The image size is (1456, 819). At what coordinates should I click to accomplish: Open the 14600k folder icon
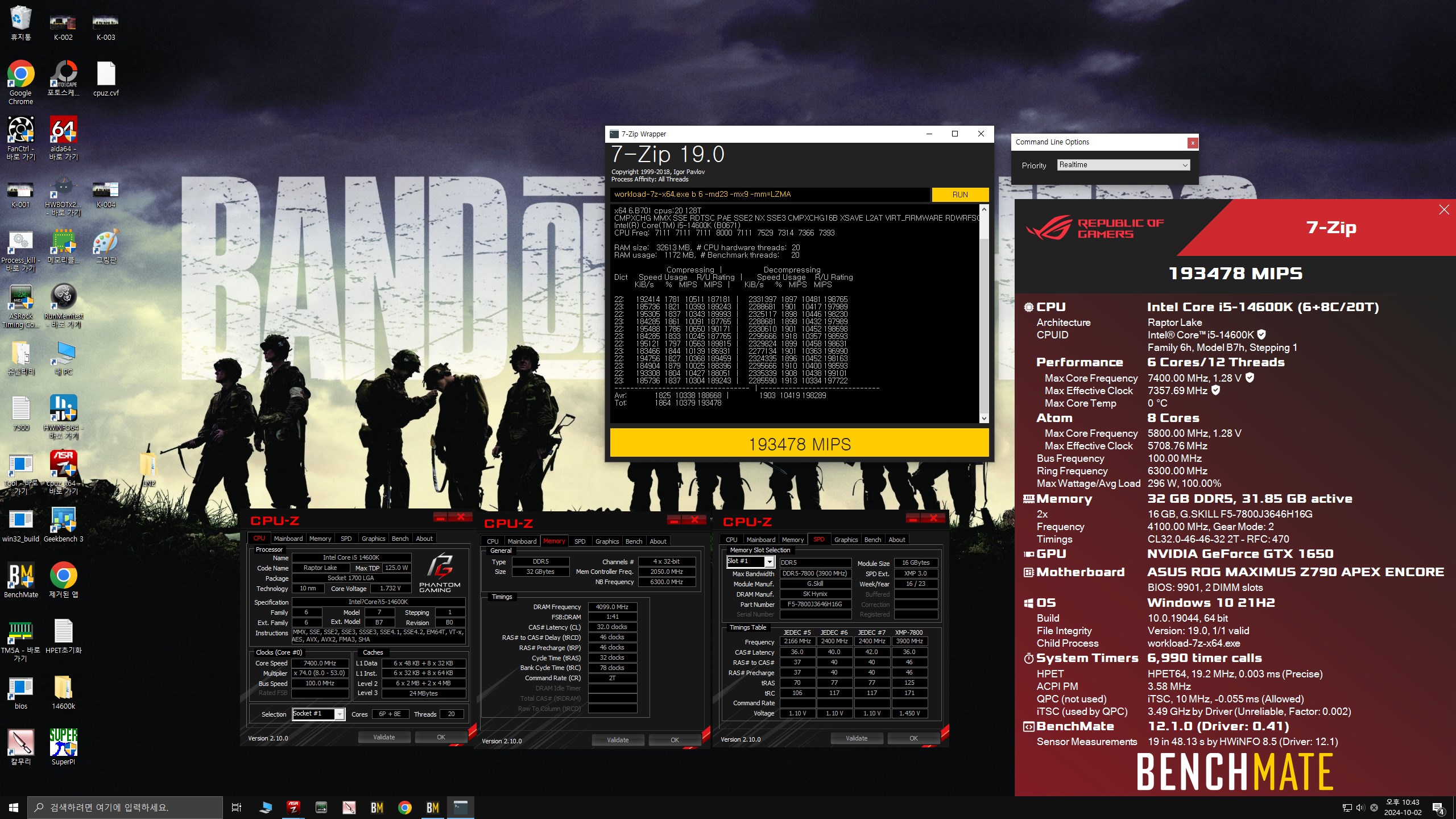pyautogui.click(x=63, y=692)
